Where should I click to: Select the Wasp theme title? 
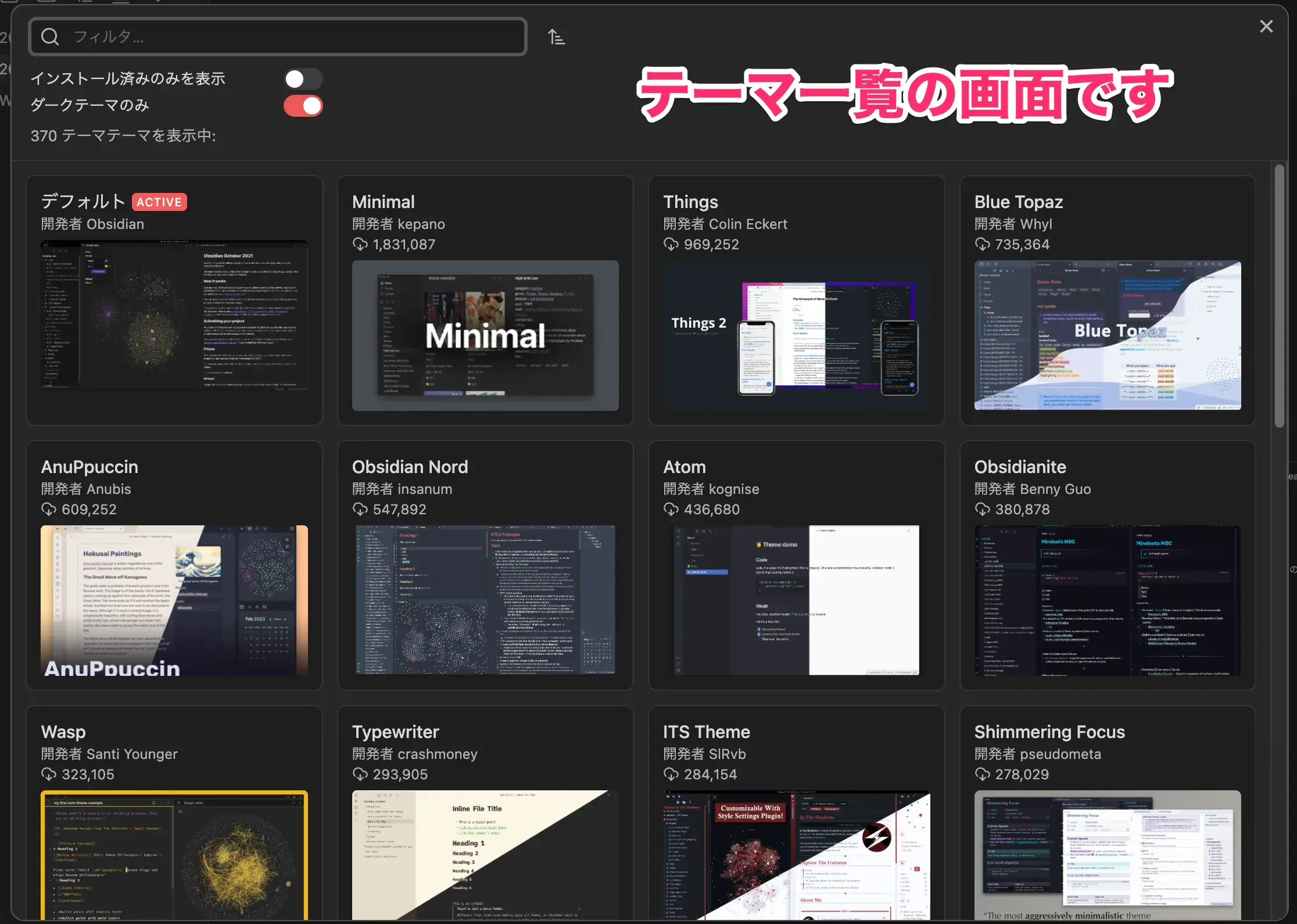click(63, 732)
